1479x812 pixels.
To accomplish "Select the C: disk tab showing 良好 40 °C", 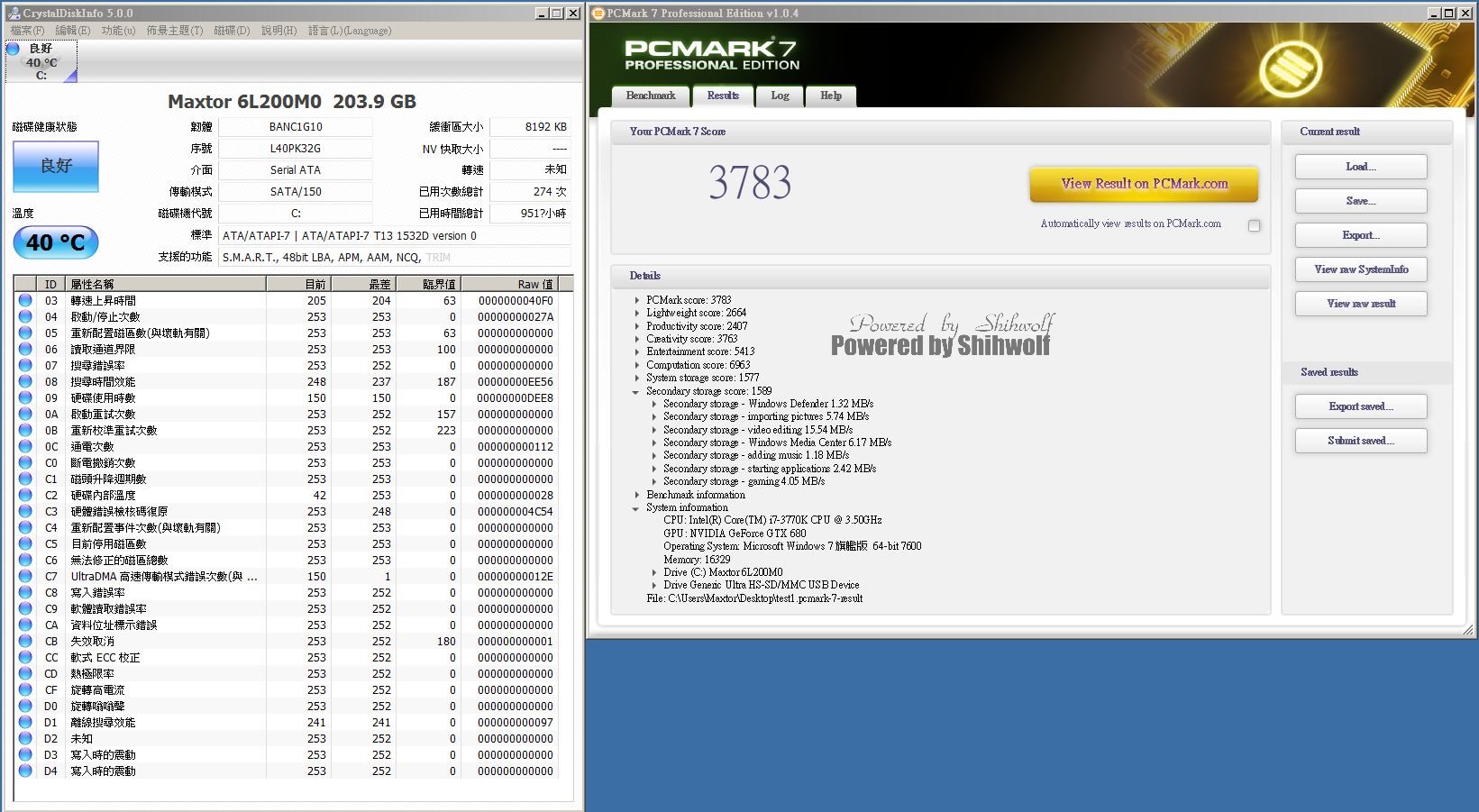I will [x=41, y=61].
